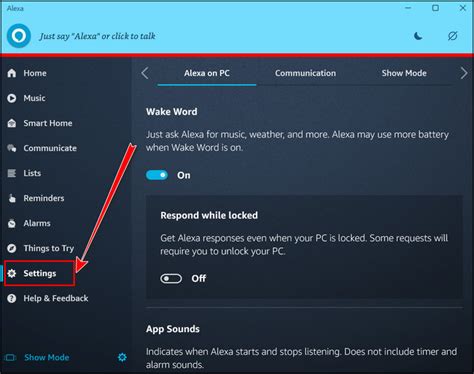Show more settings tabs right arrow

[x=464, y=73]
